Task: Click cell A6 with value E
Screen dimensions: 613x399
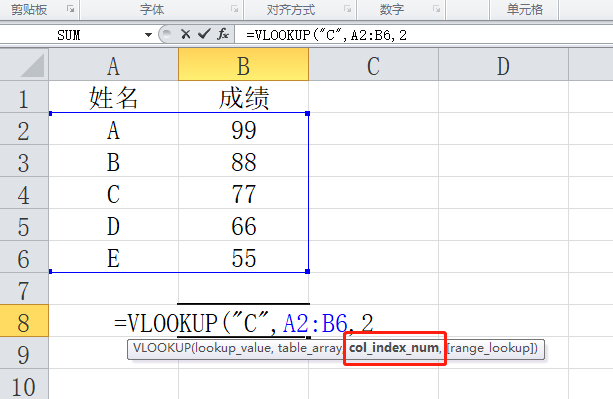Action: [113, 257]
